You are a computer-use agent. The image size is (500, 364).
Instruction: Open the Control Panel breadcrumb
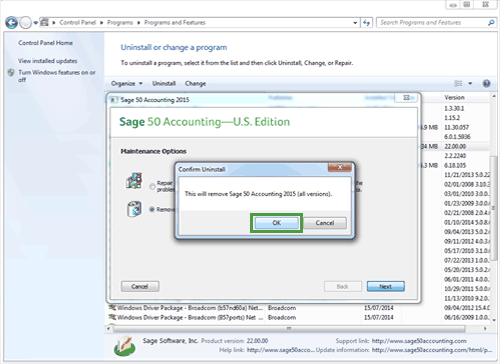tap(77, 22)
